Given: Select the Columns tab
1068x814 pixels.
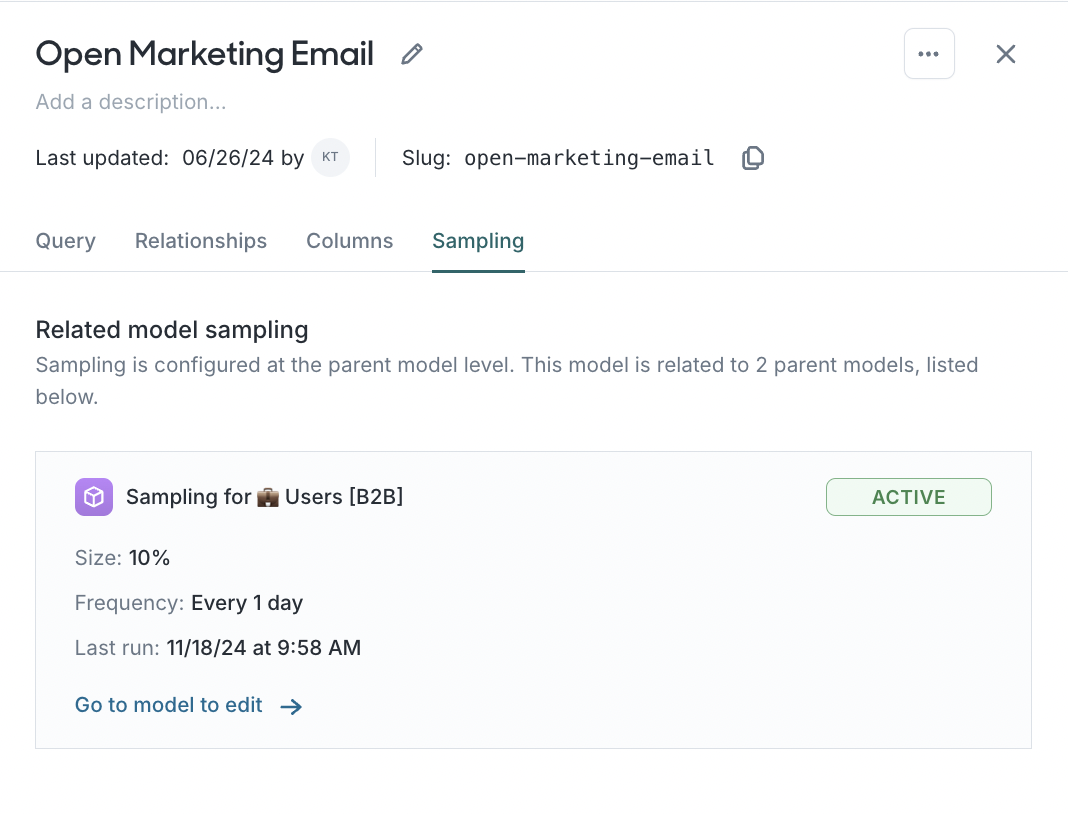Looking at the screenshot, I should click(x=350, y=241).
